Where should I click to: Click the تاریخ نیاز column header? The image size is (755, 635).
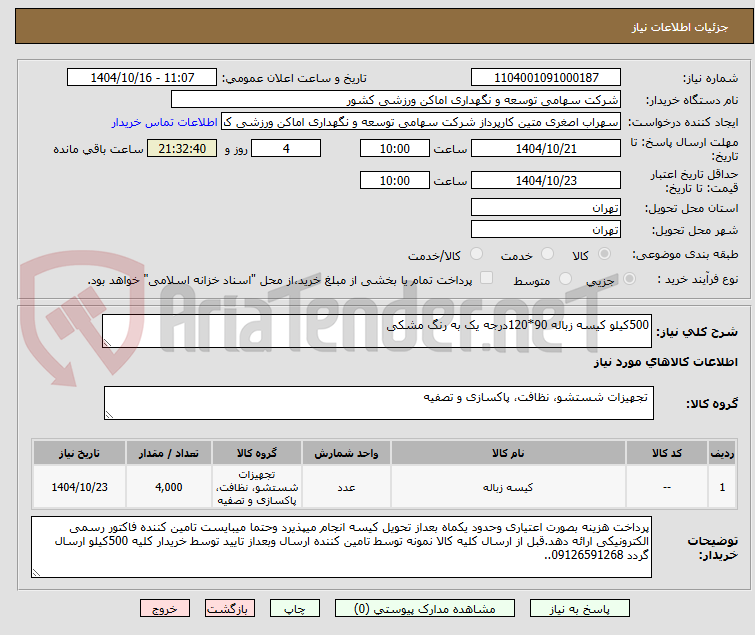point(79,453)
